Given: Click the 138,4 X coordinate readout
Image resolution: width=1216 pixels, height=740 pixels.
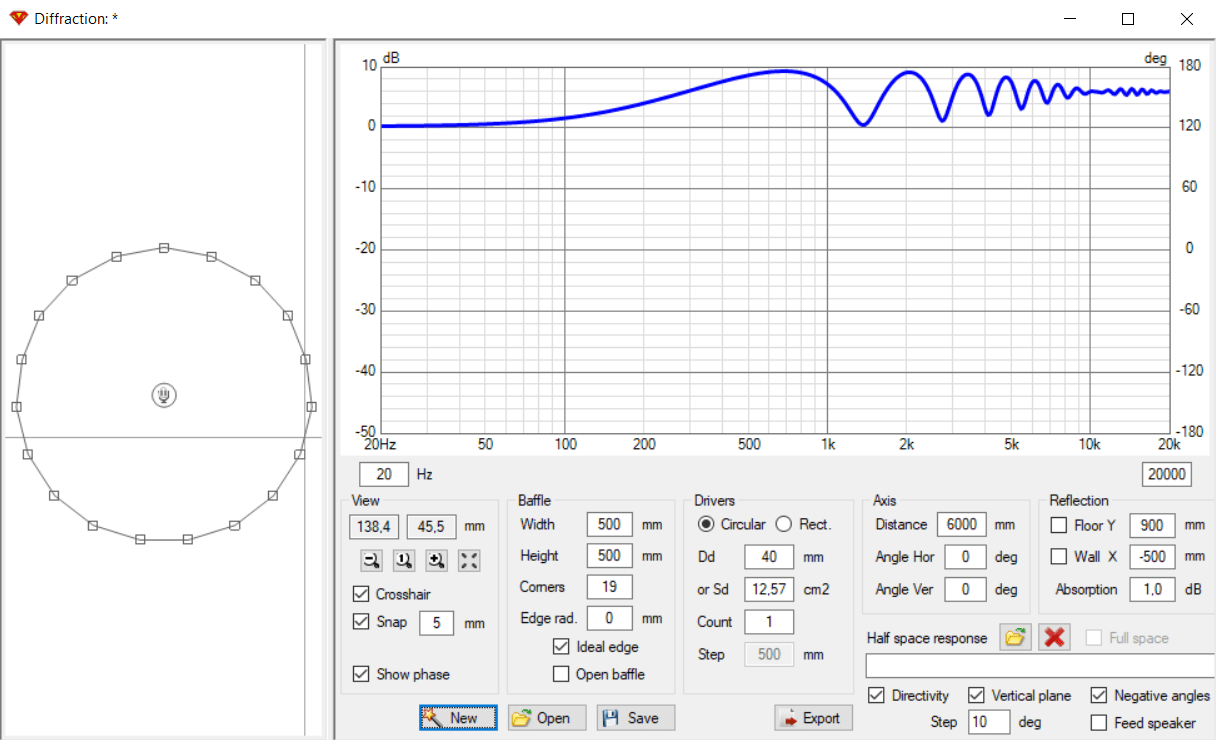Looking at the screenshot, I should [x=375, y=525].
